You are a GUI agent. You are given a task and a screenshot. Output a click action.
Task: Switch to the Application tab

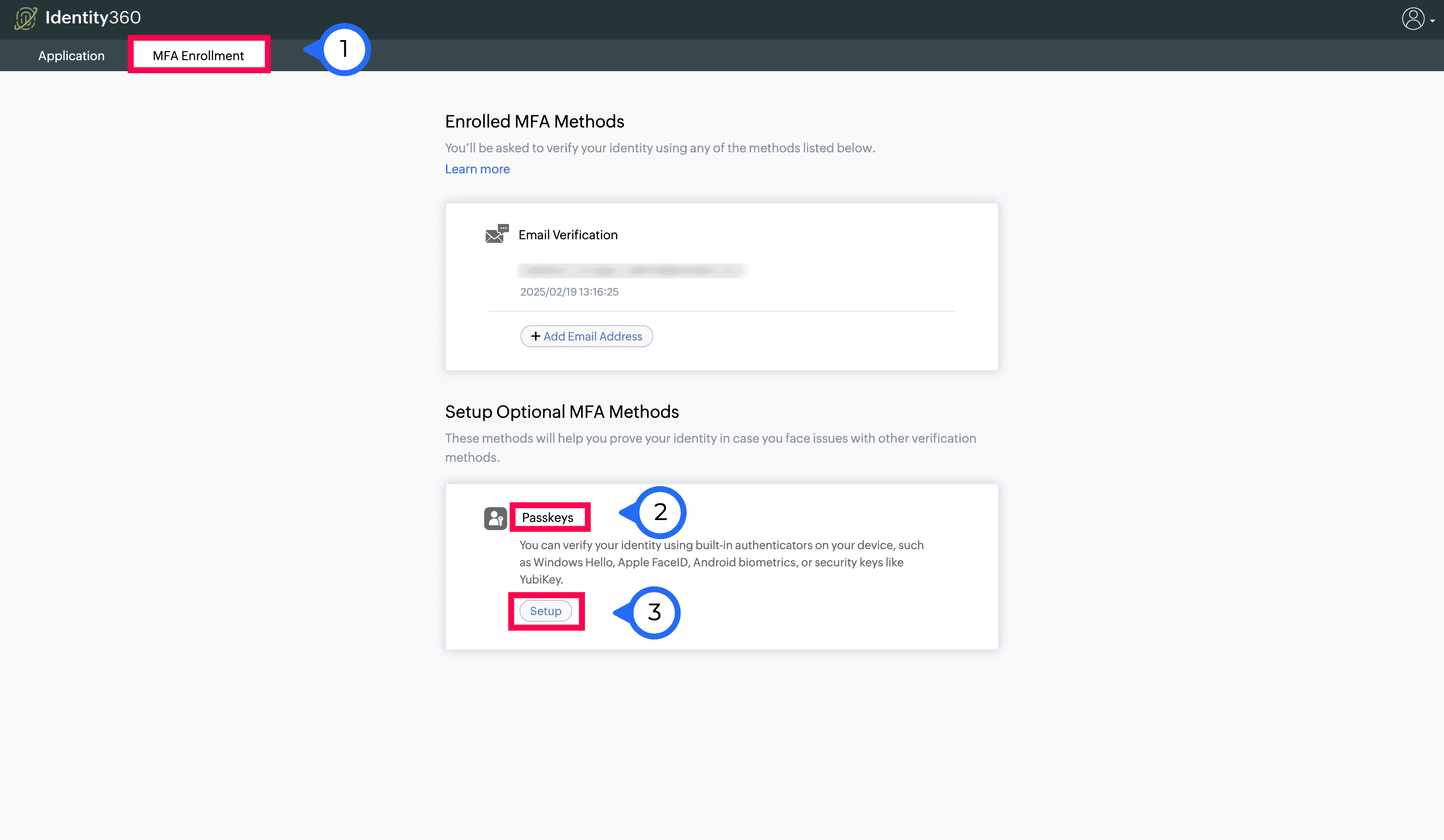click(x=71, y=55)
